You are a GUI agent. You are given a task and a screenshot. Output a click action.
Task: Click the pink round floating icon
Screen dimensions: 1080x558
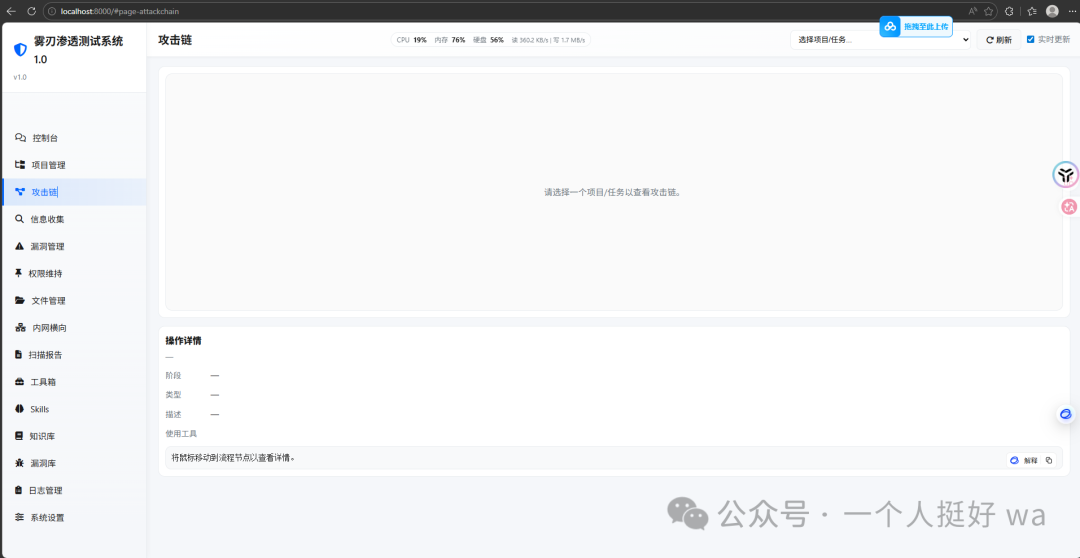(1069, 206)
